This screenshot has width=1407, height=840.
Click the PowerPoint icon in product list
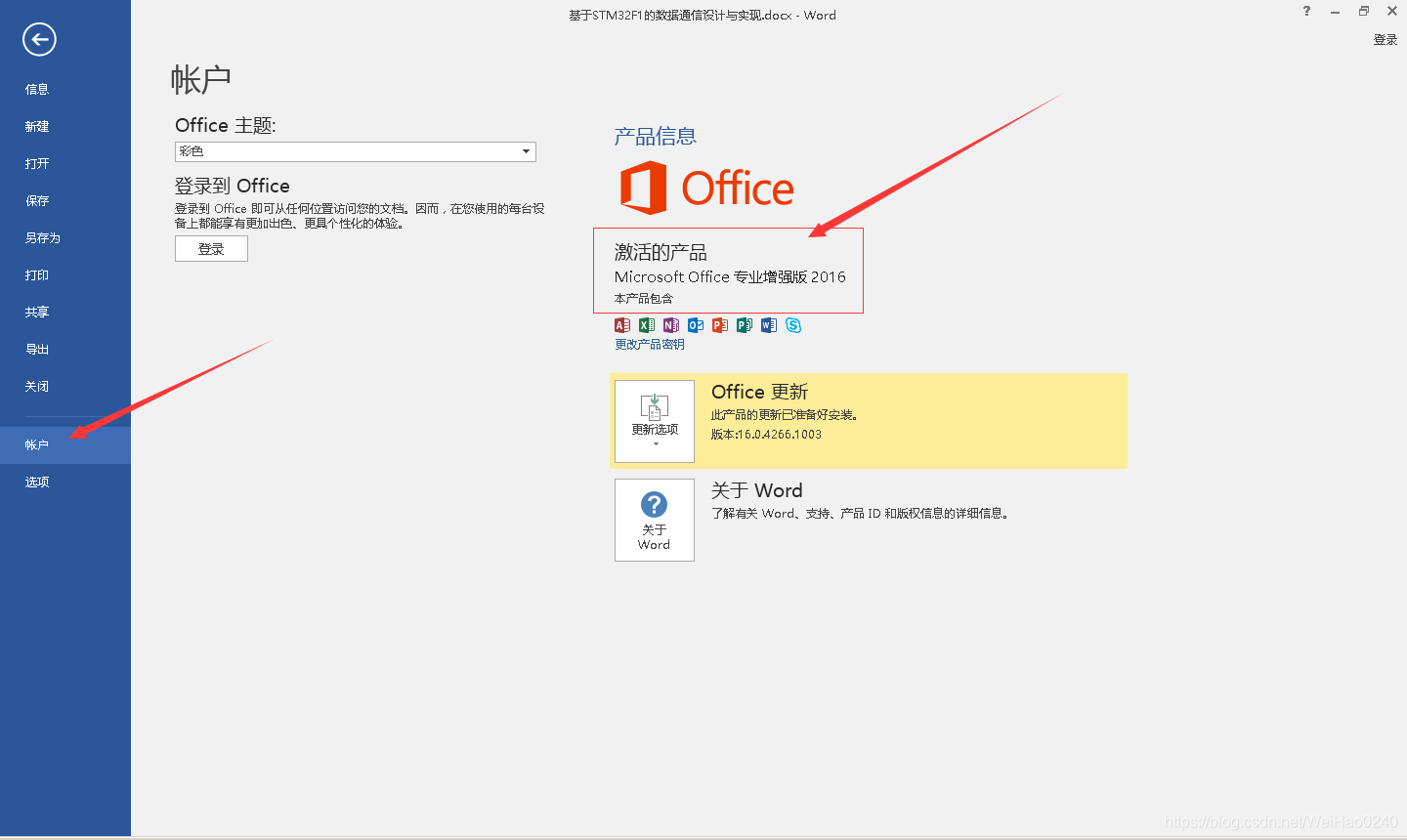pos(720,325)
